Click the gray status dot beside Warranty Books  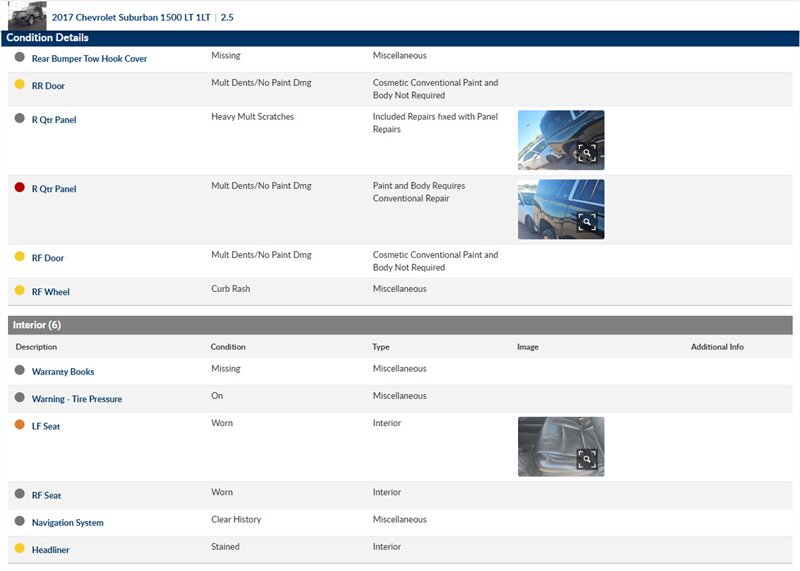(20, 370)
